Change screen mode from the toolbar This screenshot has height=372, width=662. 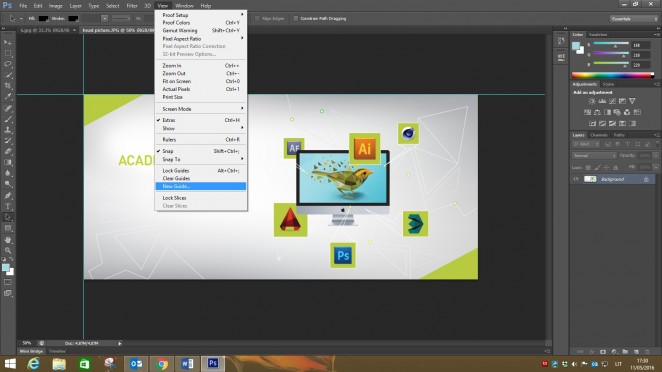tap(8, 293)
